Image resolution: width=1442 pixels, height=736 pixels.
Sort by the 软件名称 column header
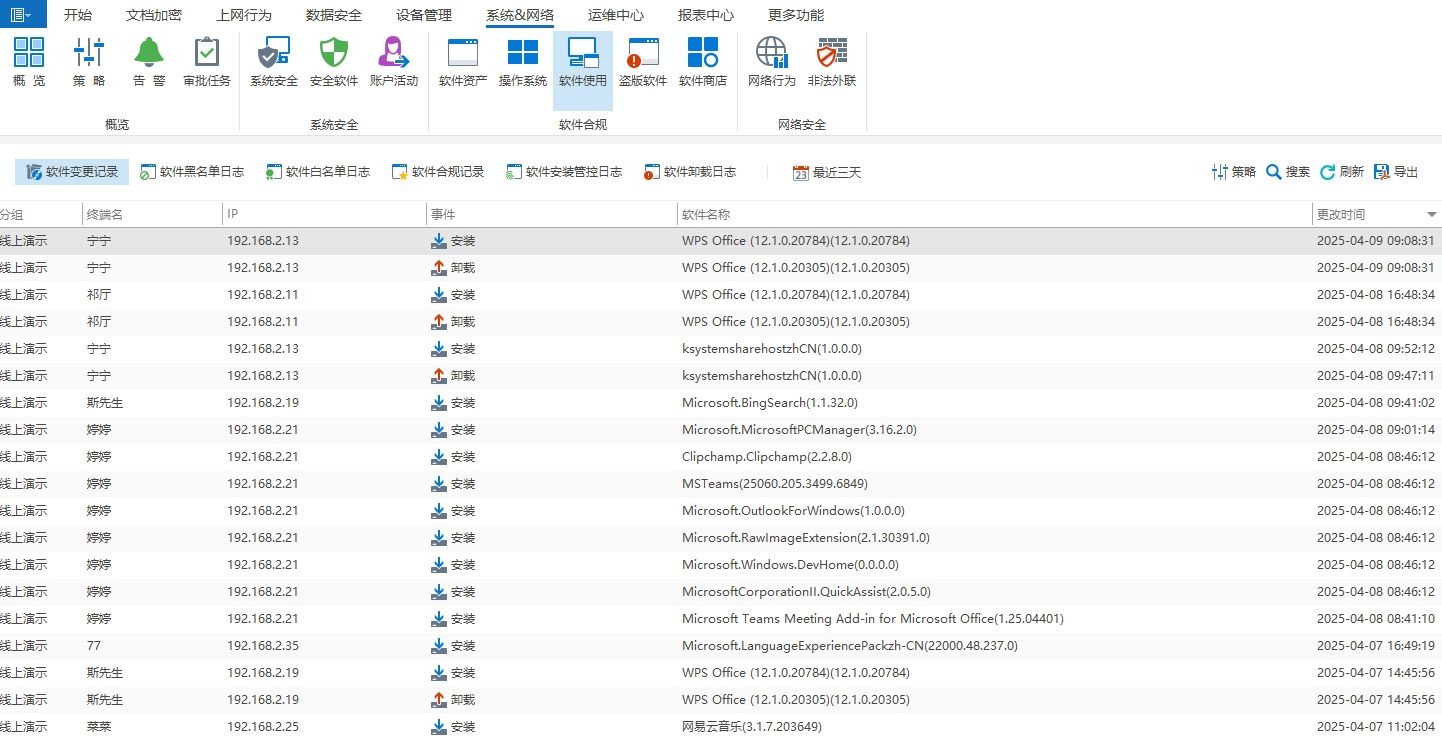[x=994, y=214]
